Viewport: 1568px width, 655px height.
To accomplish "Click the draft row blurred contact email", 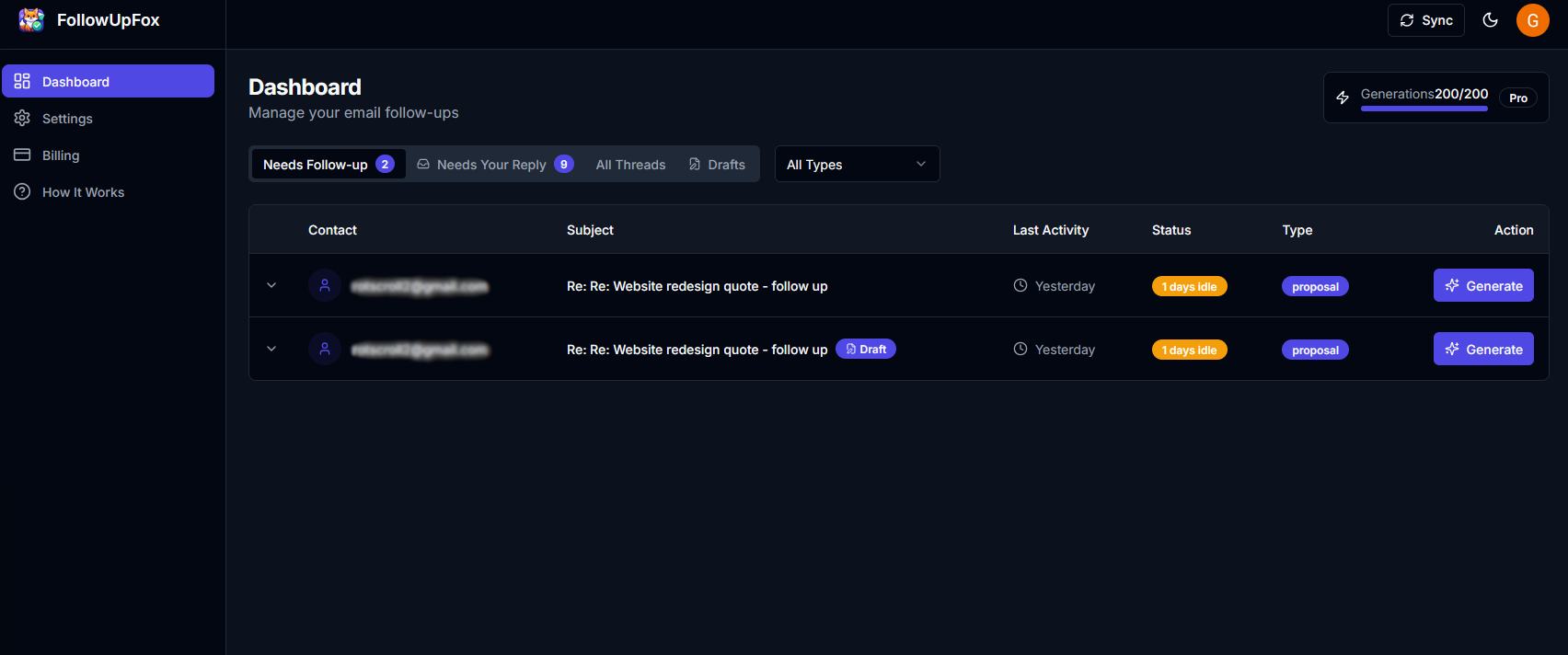I will click(x=420, y=350).
